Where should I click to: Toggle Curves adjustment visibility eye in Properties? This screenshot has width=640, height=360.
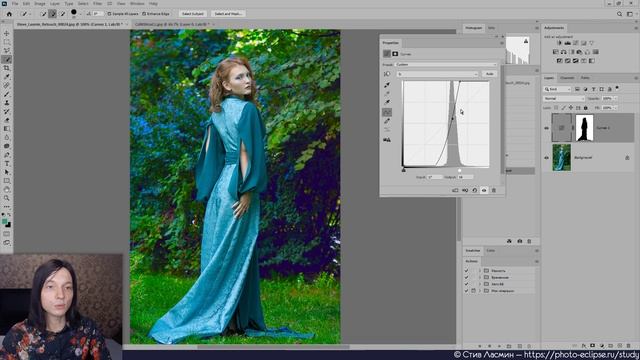484,190
